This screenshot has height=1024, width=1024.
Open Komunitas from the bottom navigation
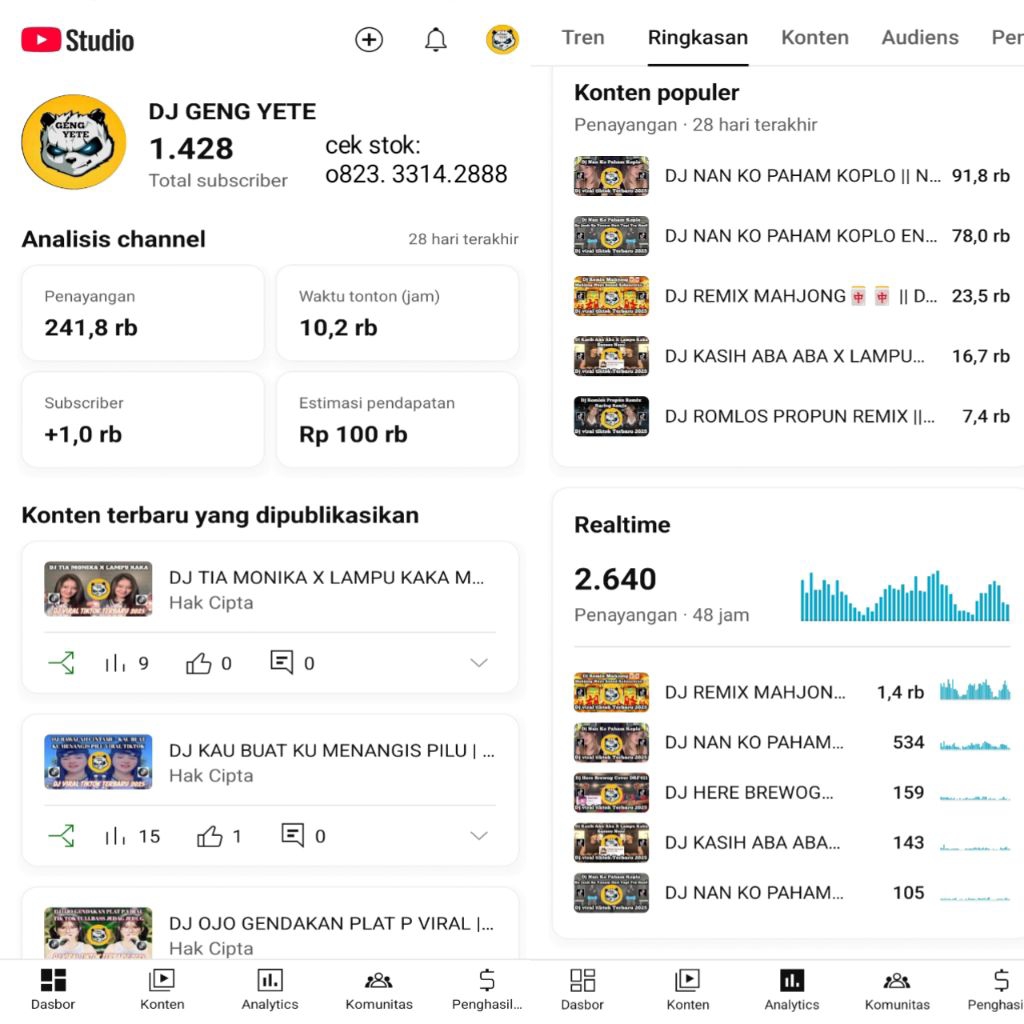coord(378,988)
